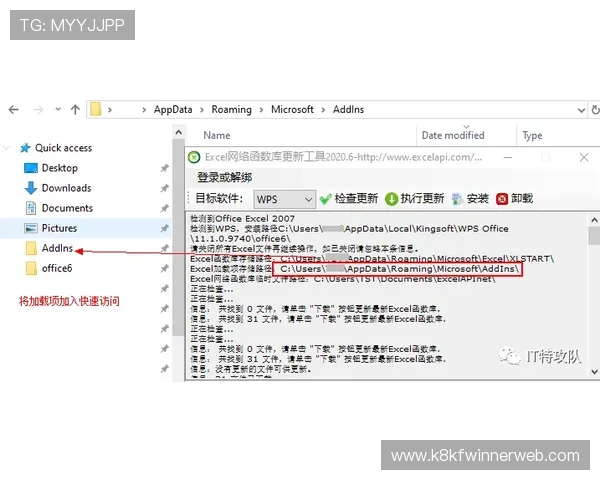Sort by Name column header

(217, 136)
